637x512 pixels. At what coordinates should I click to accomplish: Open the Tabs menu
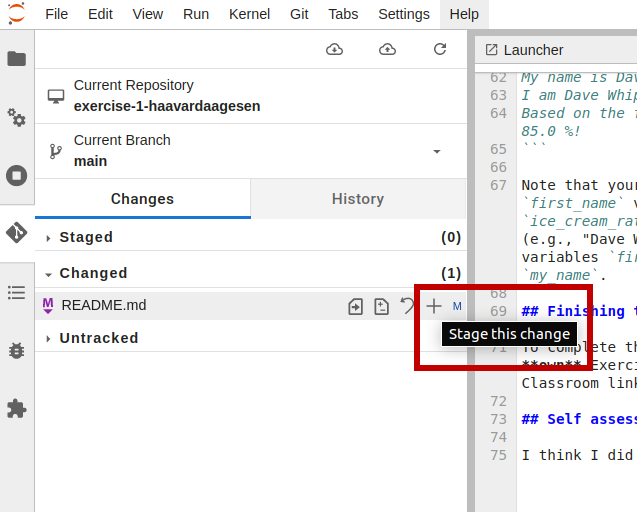[343, 14]
